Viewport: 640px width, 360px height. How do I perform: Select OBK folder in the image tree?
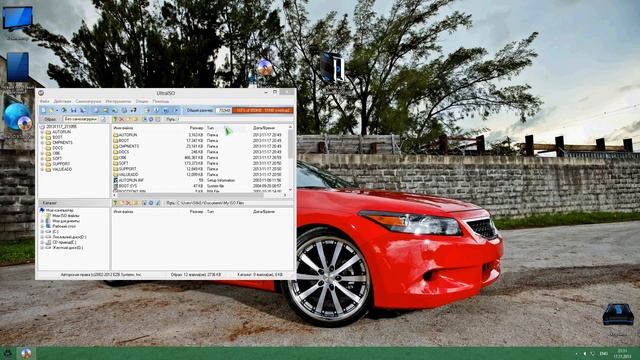[x=56, y=153]
